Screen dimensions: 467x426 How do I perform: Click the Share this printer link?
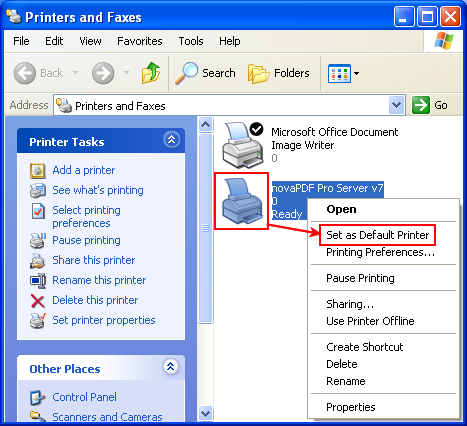click(x=94, y=260)
